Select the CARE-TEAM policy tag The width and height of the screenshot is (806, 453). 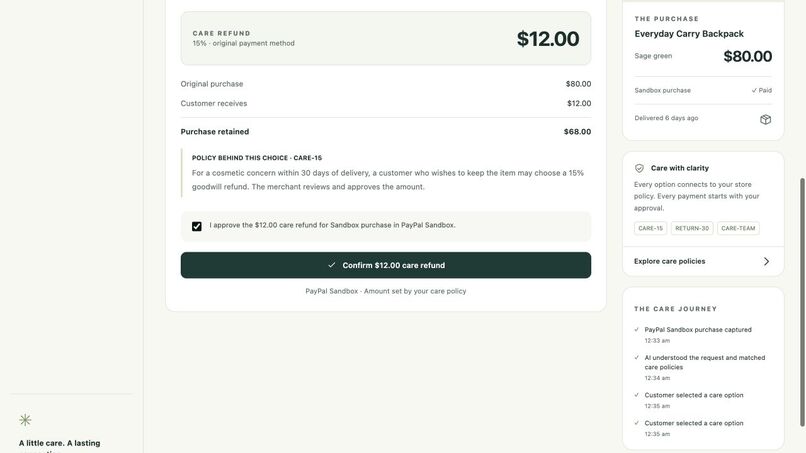click(738, 228)
